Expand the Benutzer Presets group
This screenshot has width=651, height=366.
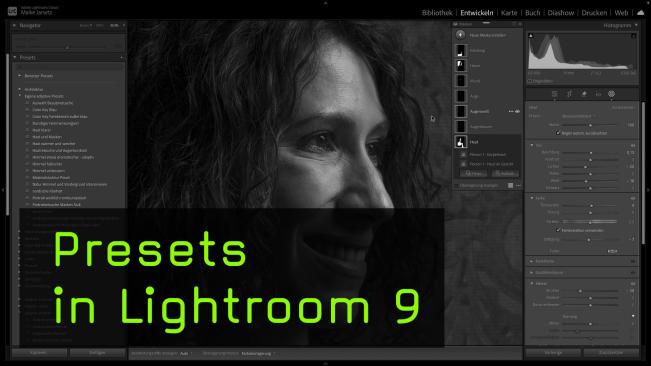(x=20, y=76)
